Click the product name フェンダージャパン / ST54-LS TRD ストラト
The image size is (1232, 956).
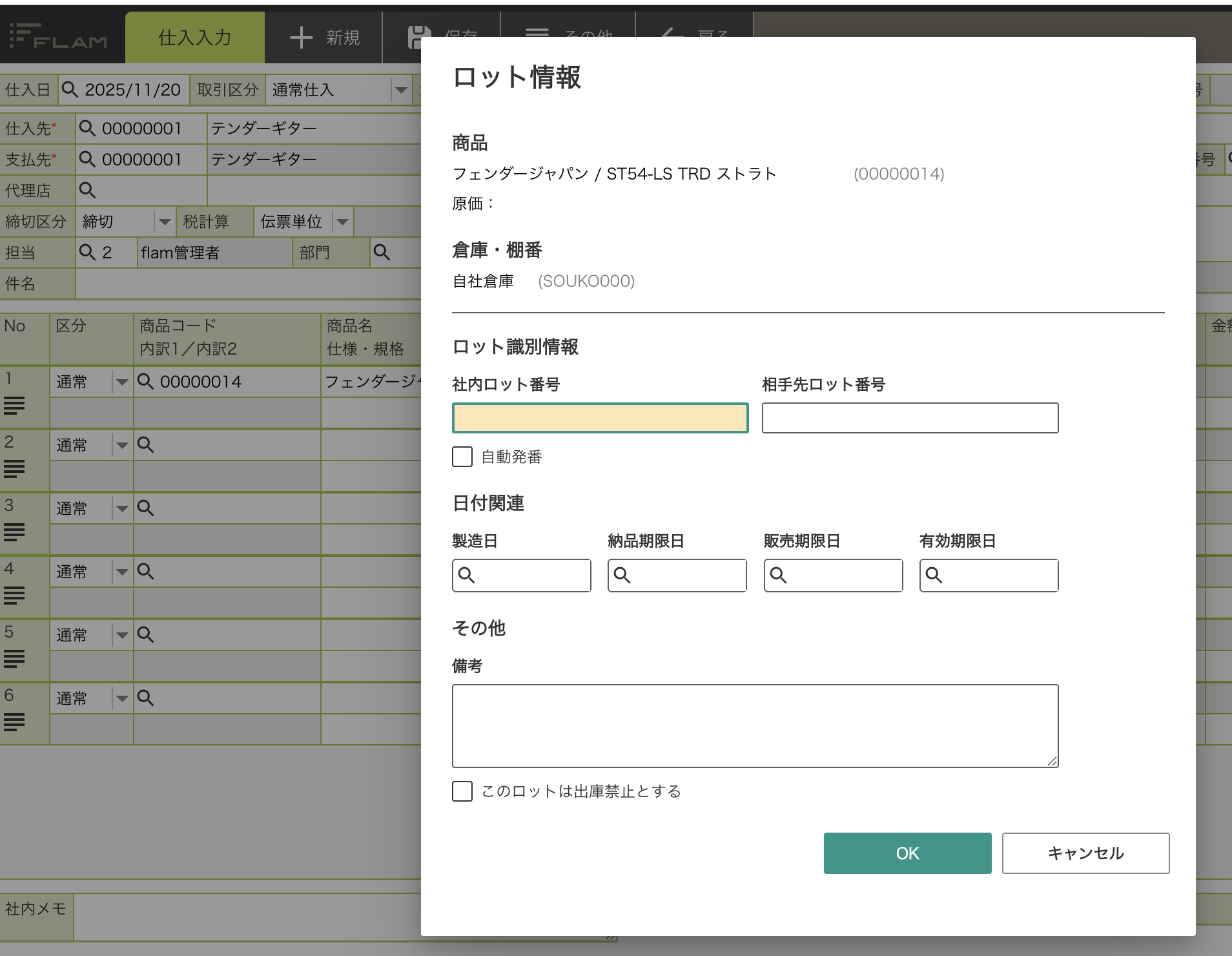(614, 174)
